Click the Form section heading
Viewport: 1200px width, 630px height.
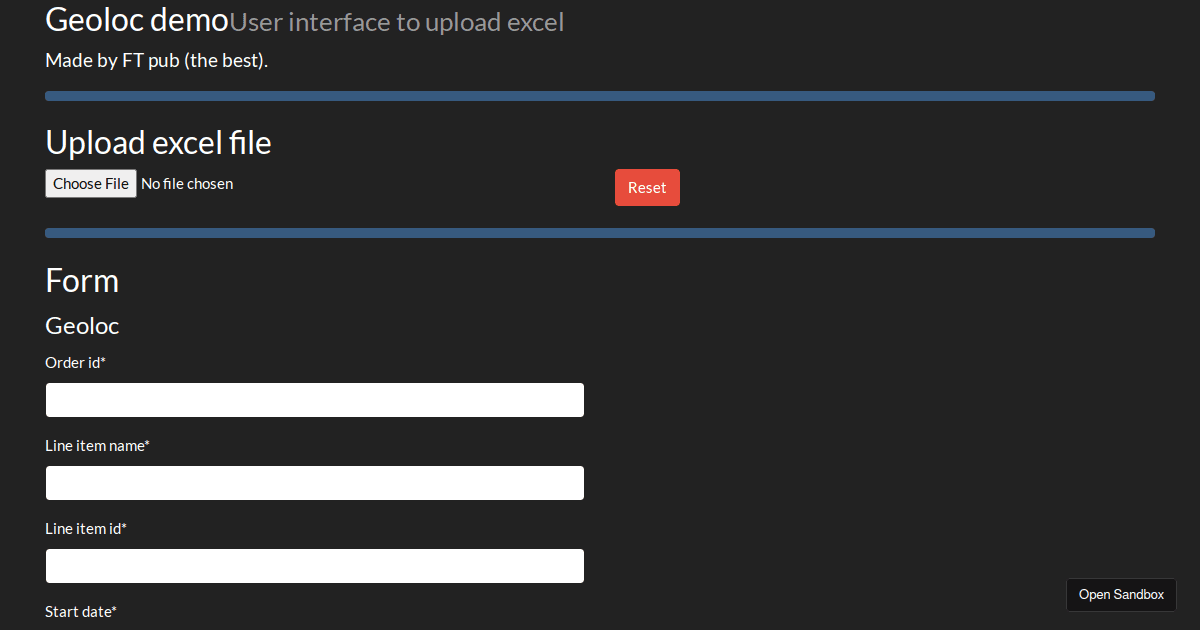(82, 281)
